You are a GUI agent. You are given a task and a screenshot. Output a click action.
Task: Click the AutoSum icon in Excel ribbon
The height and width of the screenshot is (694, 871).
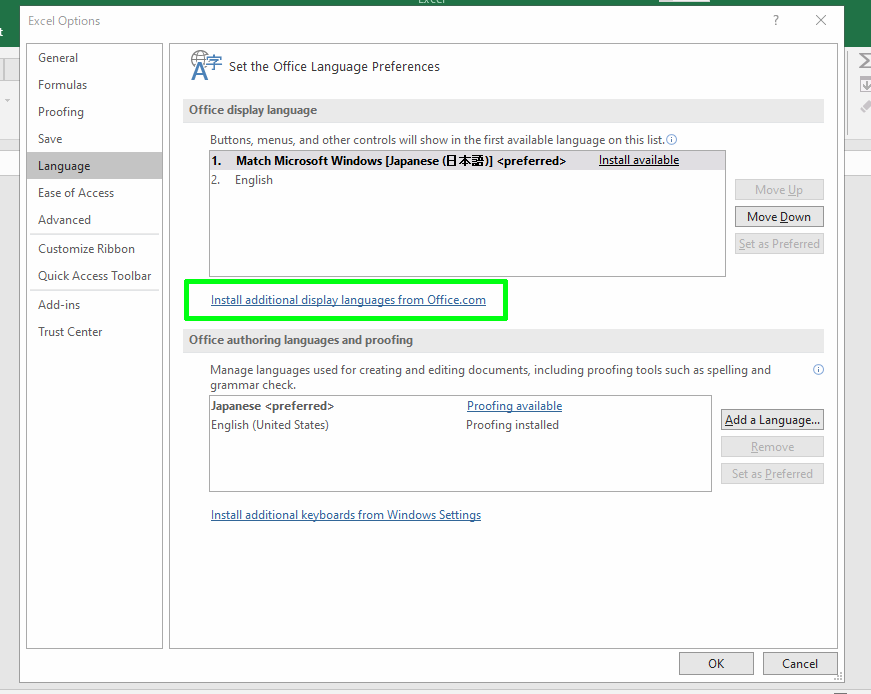pyautogui.click(x=865, y=61)
